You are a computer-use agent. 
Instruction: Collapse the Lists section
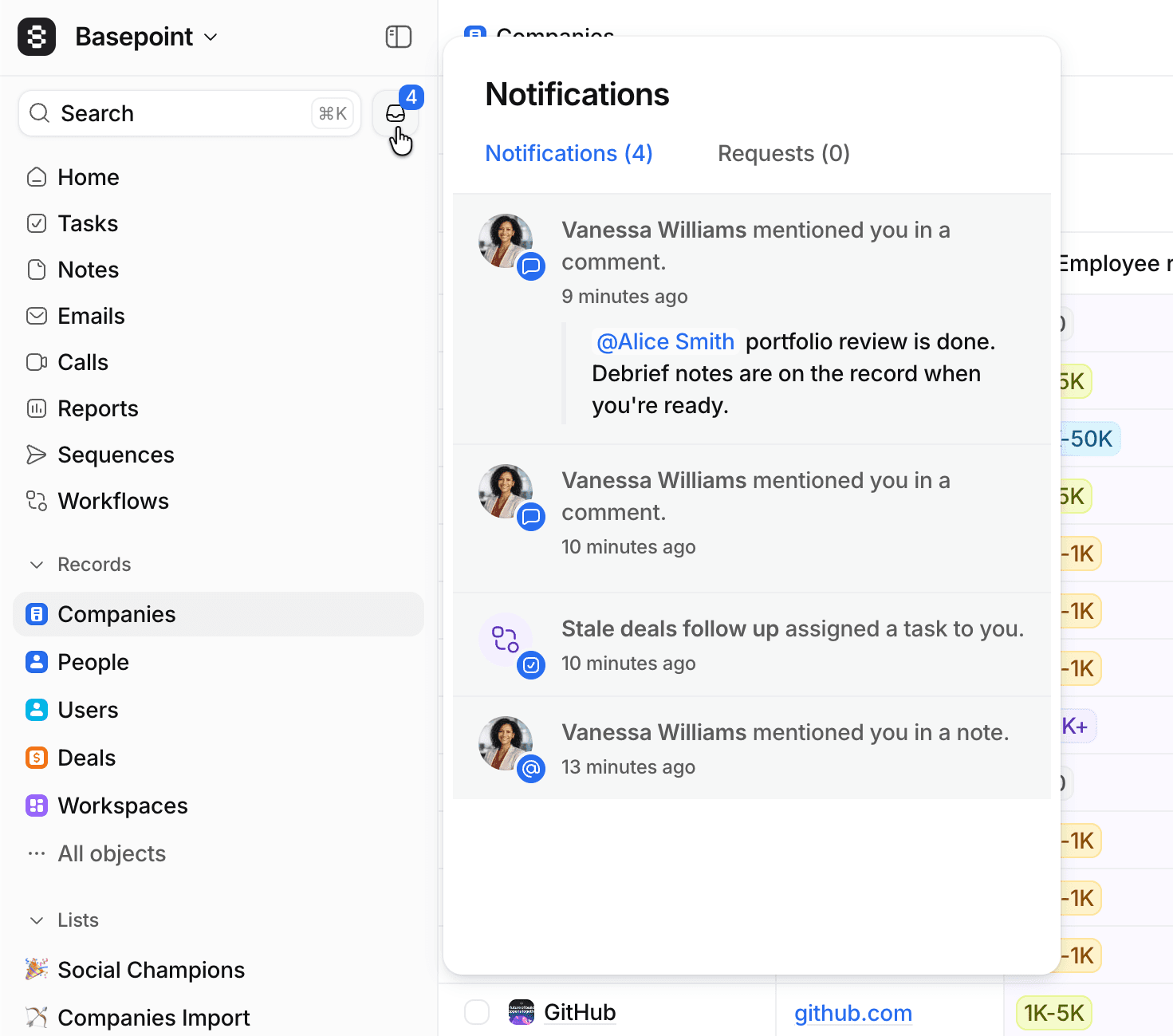click(x=37, y=920)
